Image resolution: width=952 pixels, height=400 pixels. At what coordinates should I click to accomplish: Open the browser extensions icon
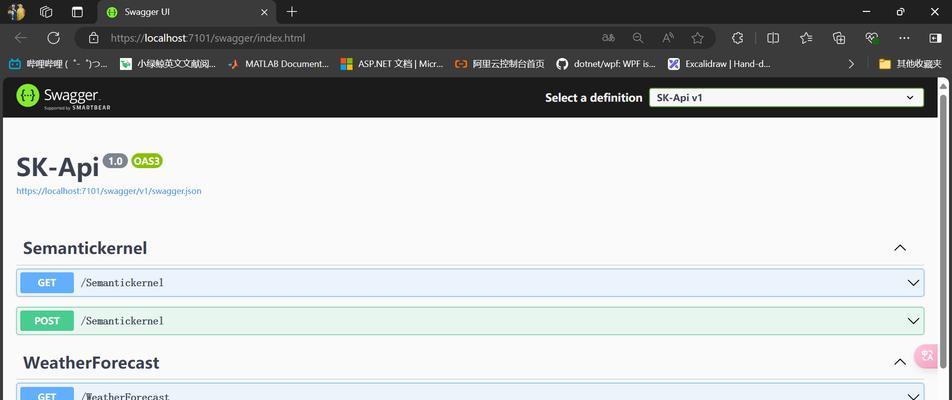[738, 38]
